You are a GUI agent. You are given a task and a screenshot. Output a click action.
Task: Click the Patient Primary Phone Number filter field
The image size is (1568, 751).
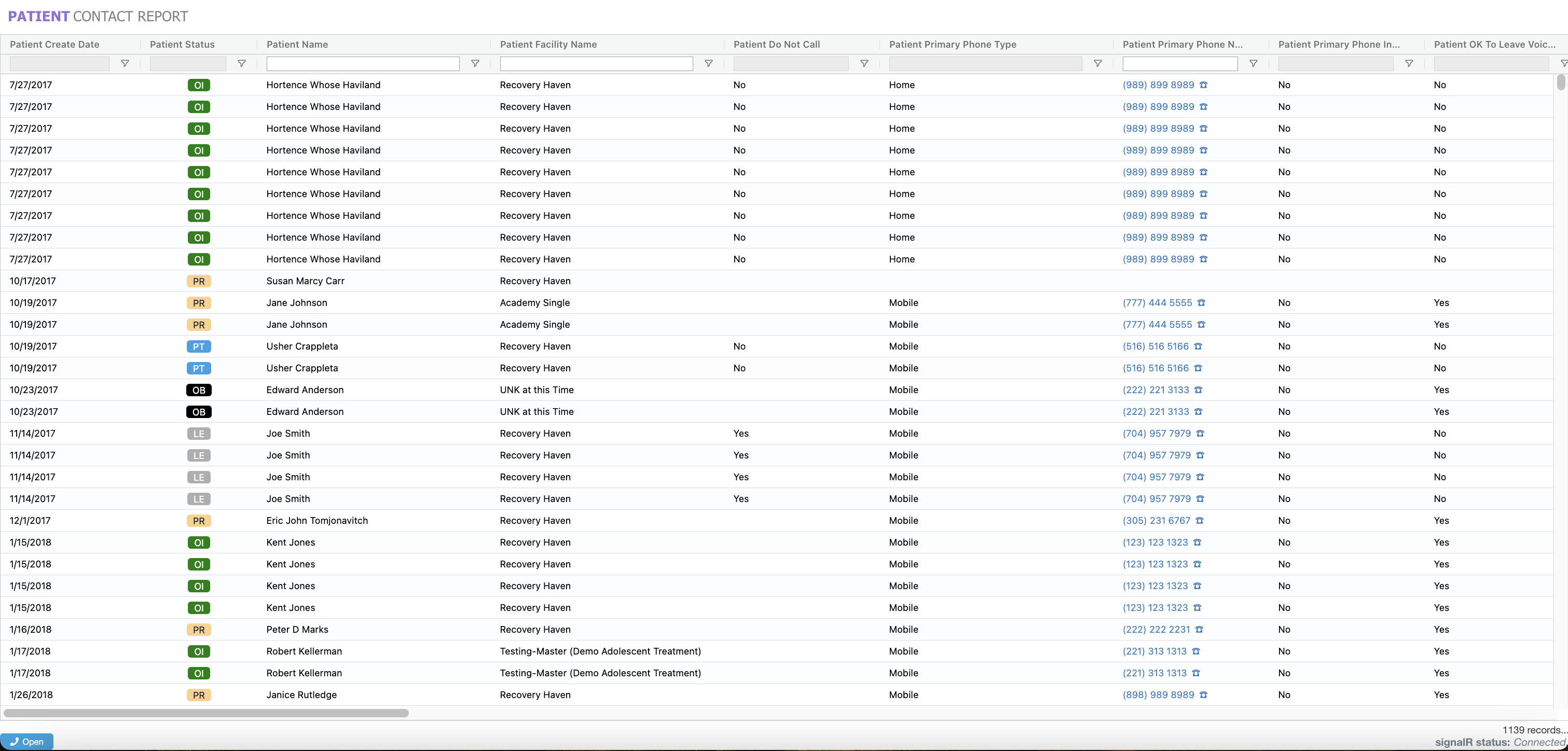click(1180, 63)
